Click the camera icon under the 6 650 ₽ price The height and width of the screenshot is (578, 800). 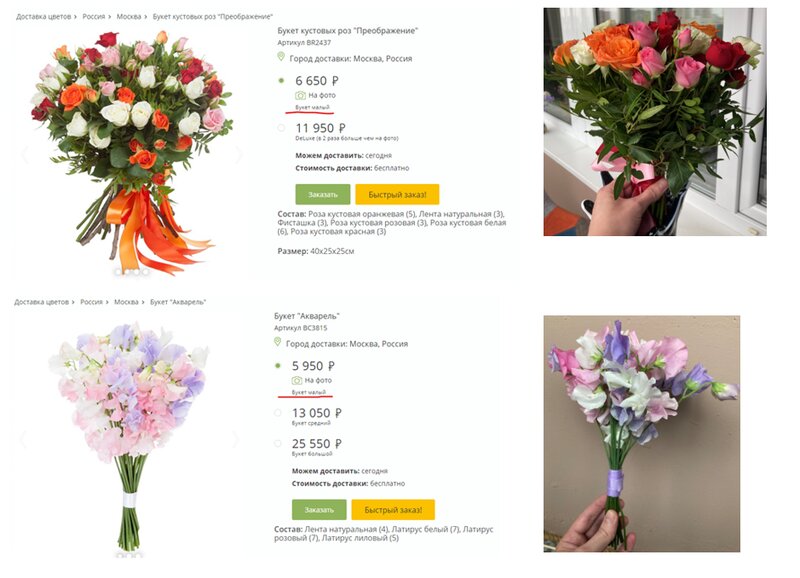[x=301, y=95]
